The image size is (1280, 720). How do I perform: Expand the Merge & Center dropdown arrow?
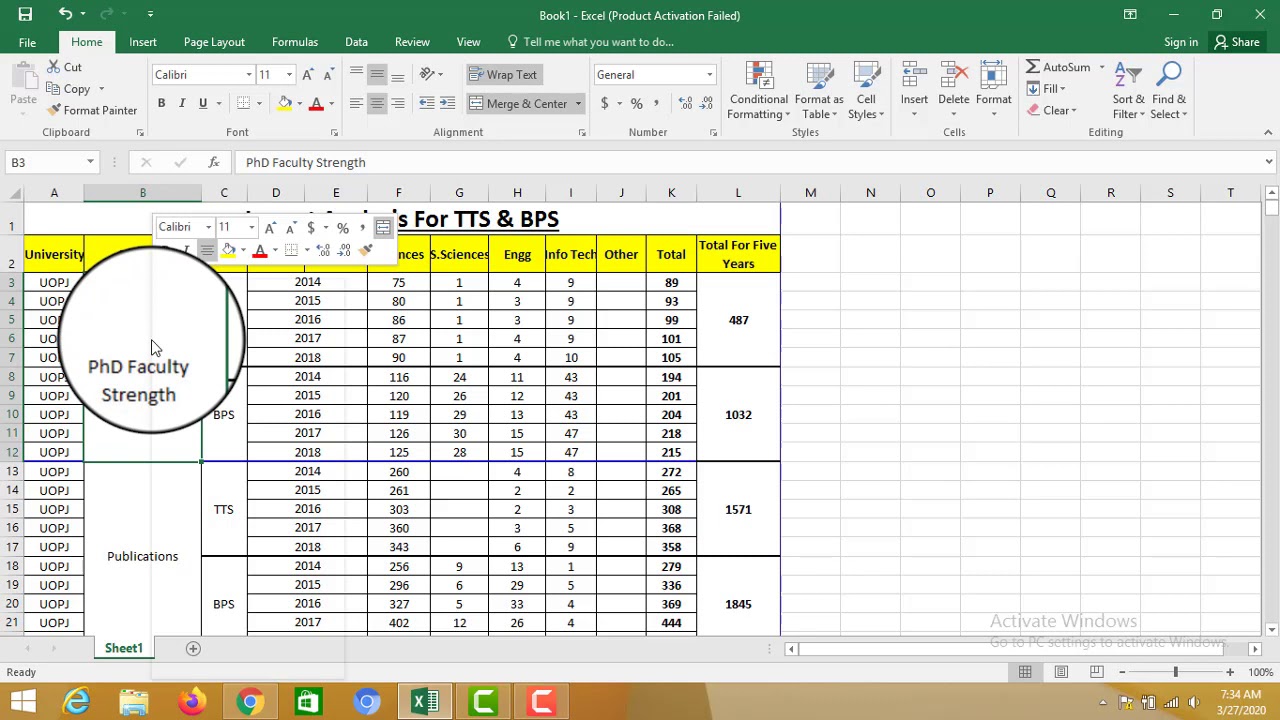tap(577, 104)
